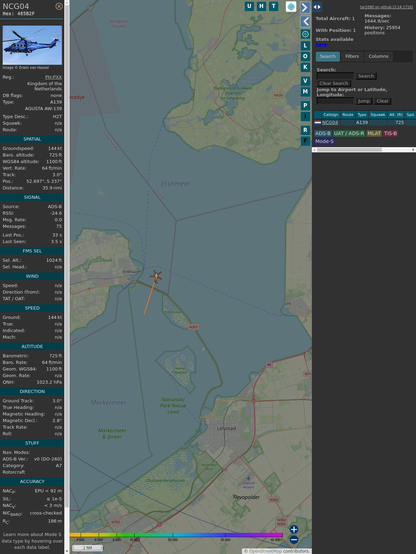Click the AGUSTA AW-139 type description
Viewport: 416px width, 554px height.
click(43, 109)
